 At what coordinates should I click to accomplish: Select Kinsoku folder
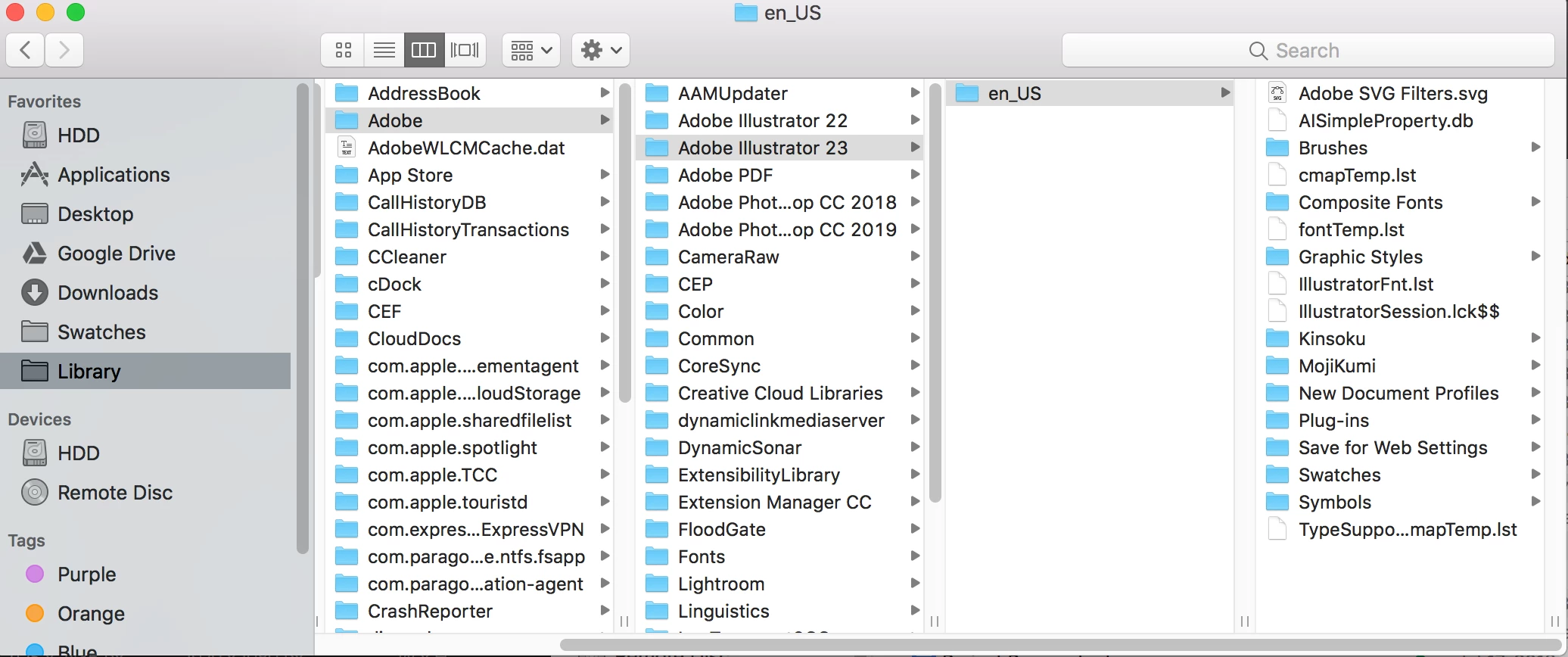[1400, 338]
